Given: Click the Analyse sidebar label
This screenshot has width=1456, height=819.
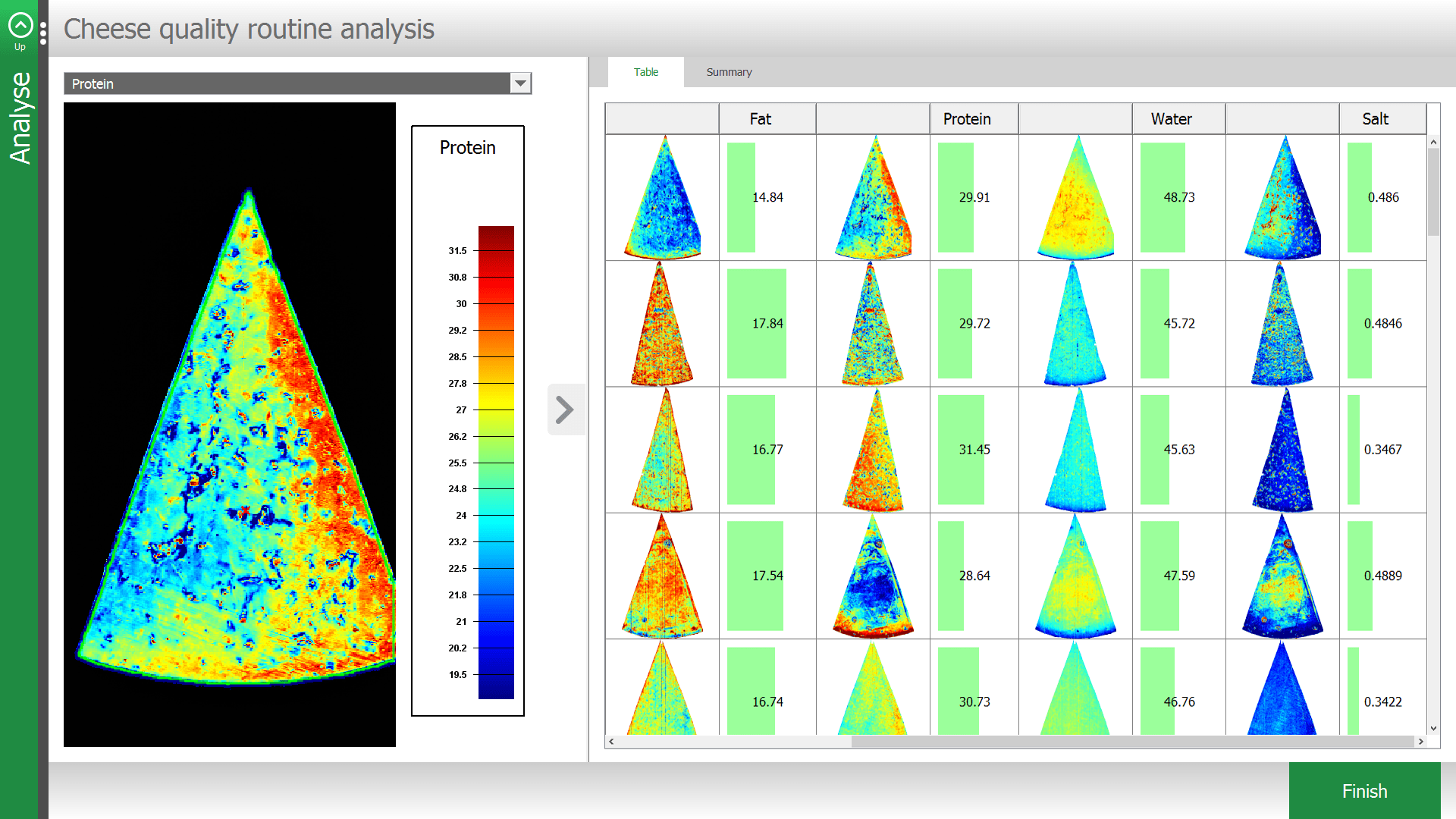Looking at the screenshot, I should [20, 118].
